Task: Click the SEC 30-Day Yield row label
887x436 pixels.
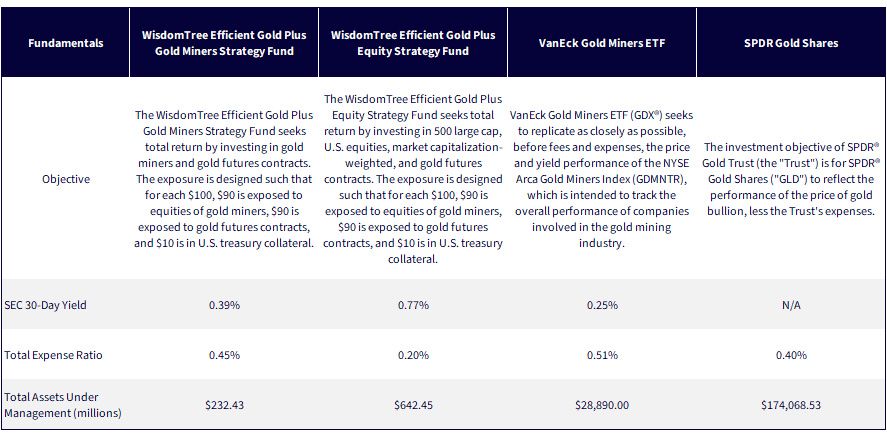Action: tap(45, 305)
